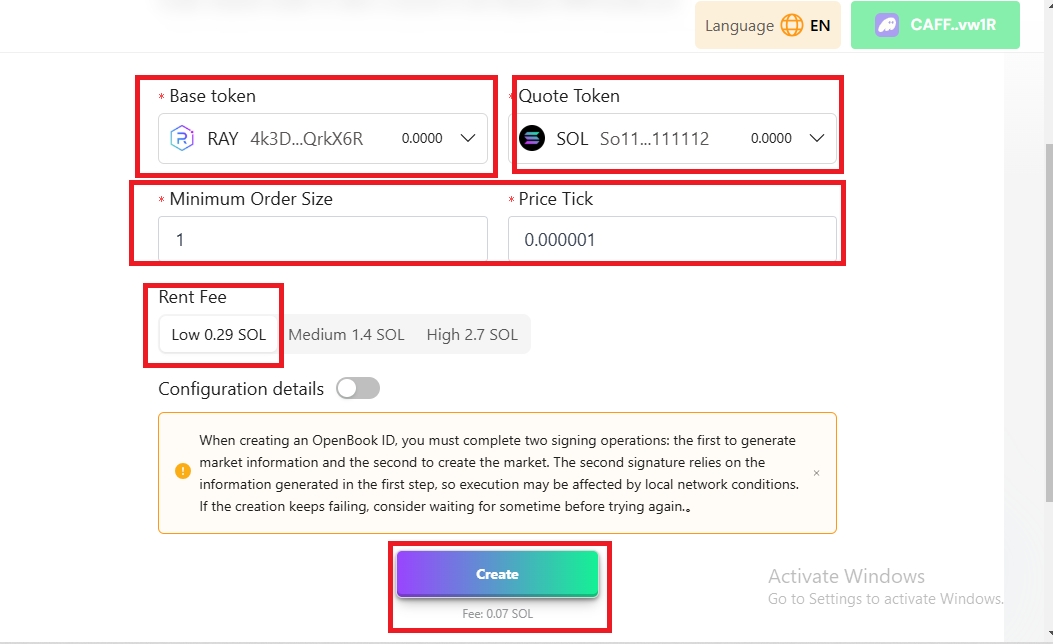Select Medium 1.4 SOL rent fee
Viewport: 1053px width, 644px height.
click(x=346, y=335)
